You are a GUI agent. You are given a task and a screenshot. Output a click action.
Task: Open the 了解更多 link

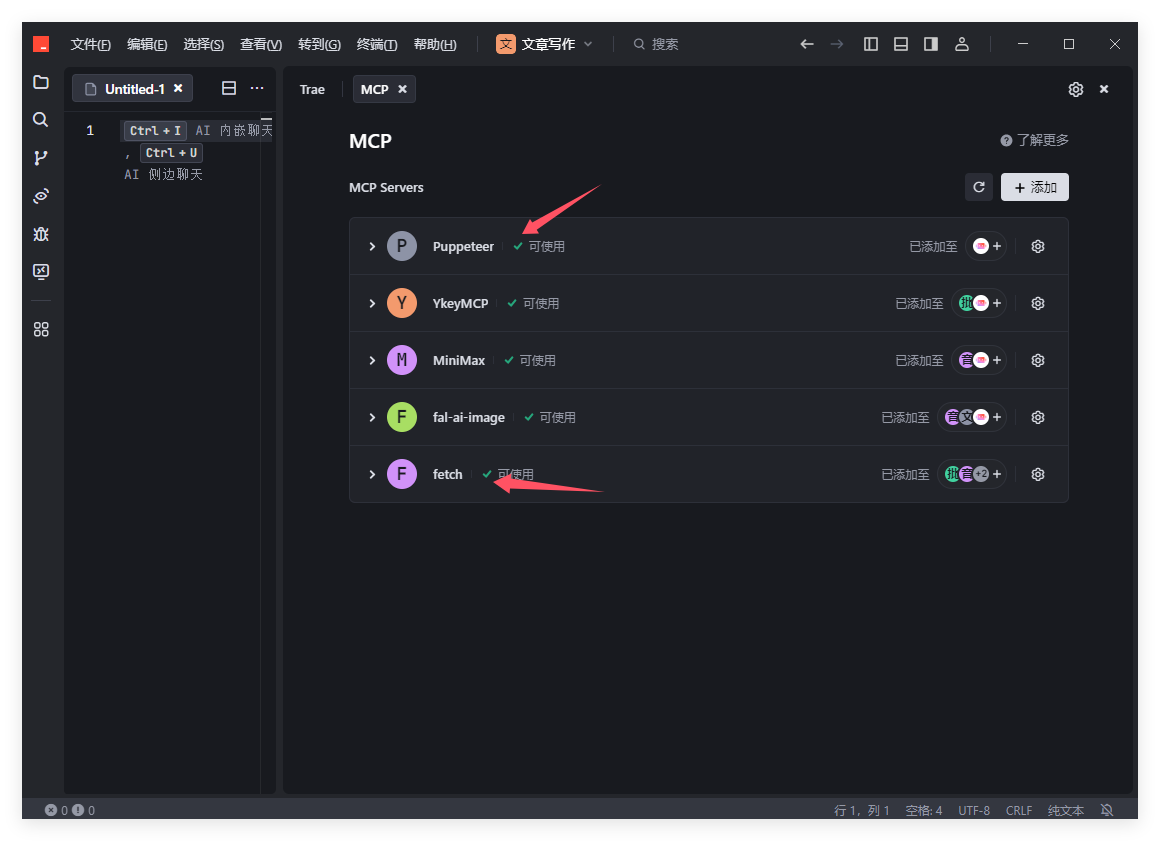[1035, 140]
